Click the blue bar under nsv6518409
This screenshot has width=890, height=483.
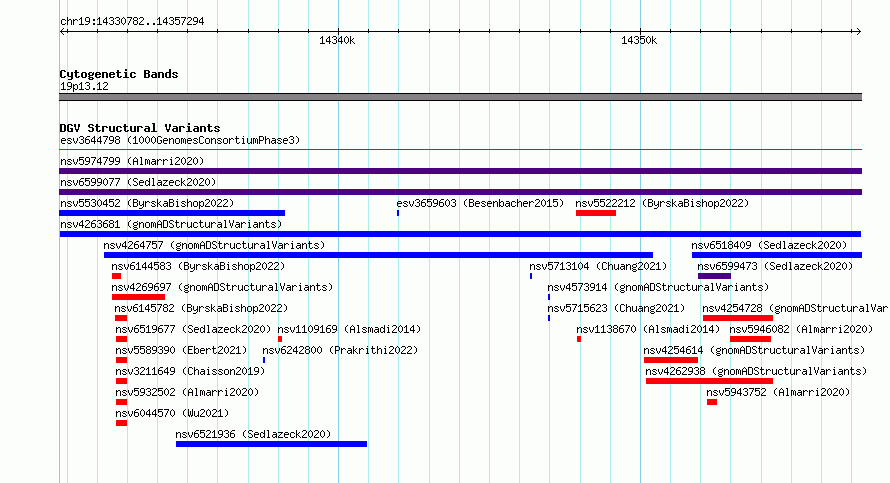tap(777, 255)
